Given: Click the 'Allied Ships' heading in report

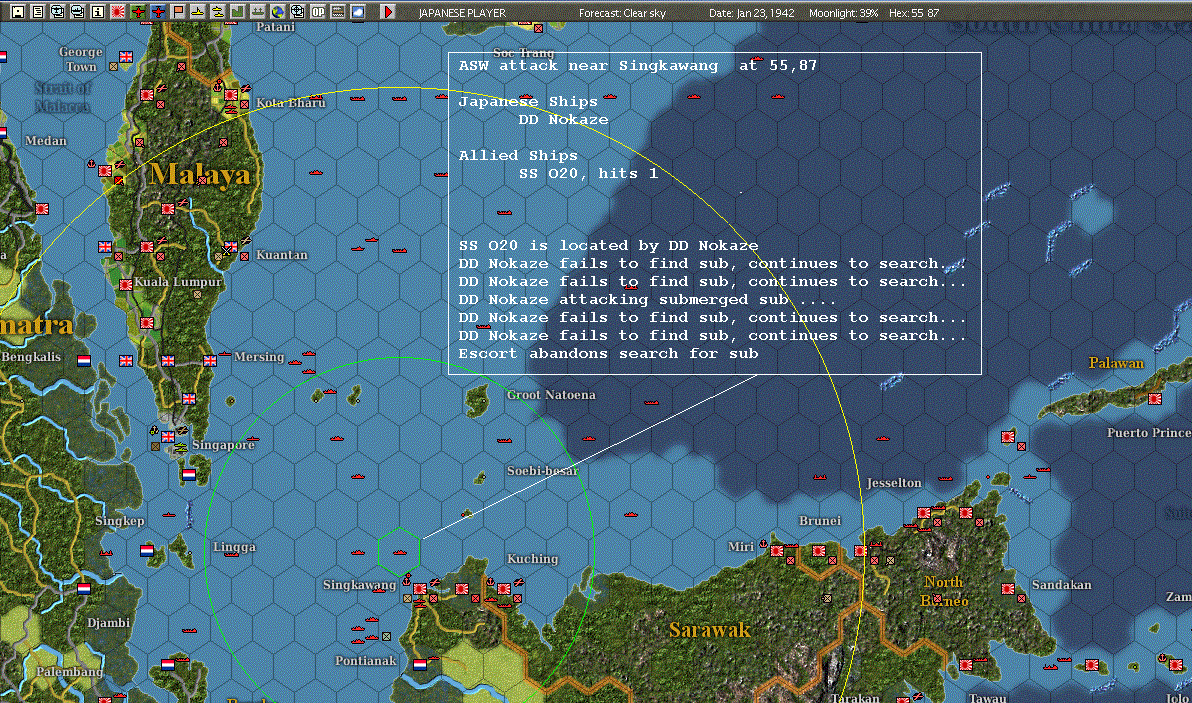Looking at the screenshot, I should 518,155.
